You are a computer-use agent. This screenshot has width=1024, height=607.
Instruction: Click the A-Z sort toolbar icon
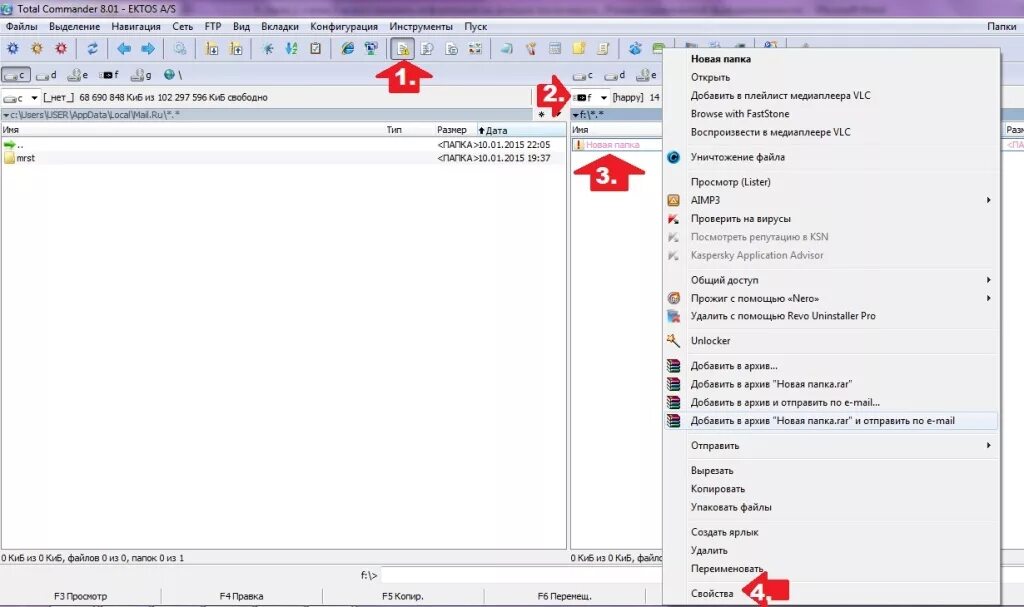tap(291, 48)
